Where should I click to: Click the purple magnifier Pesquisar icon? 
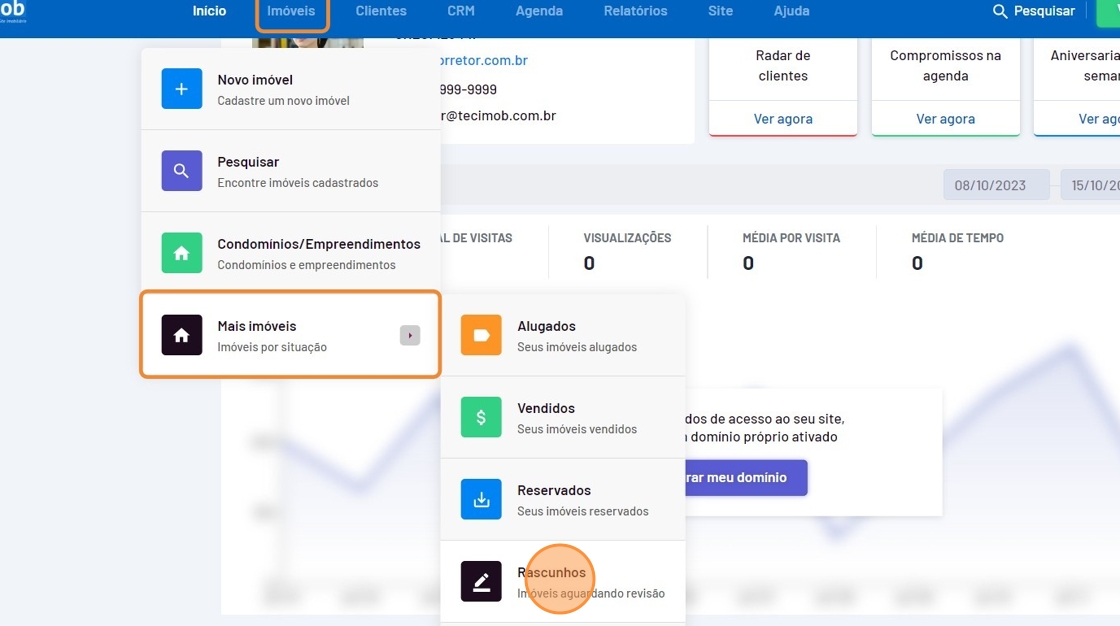181,171
